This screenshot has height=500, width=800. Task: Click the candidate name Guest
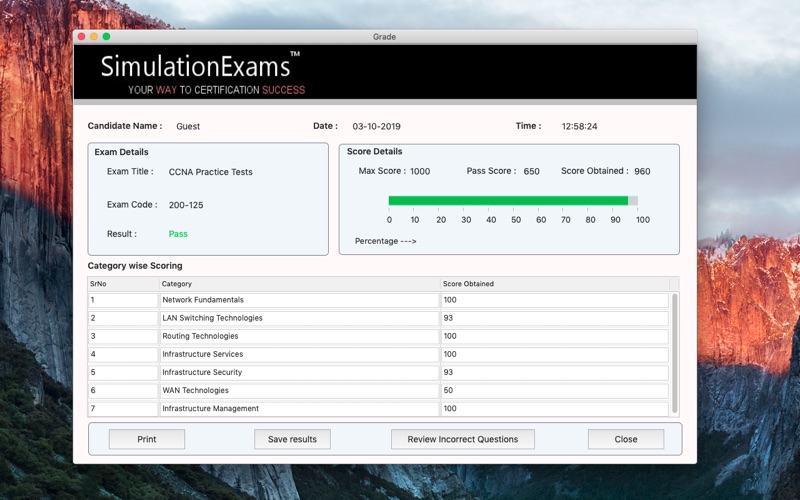(188, 127)
